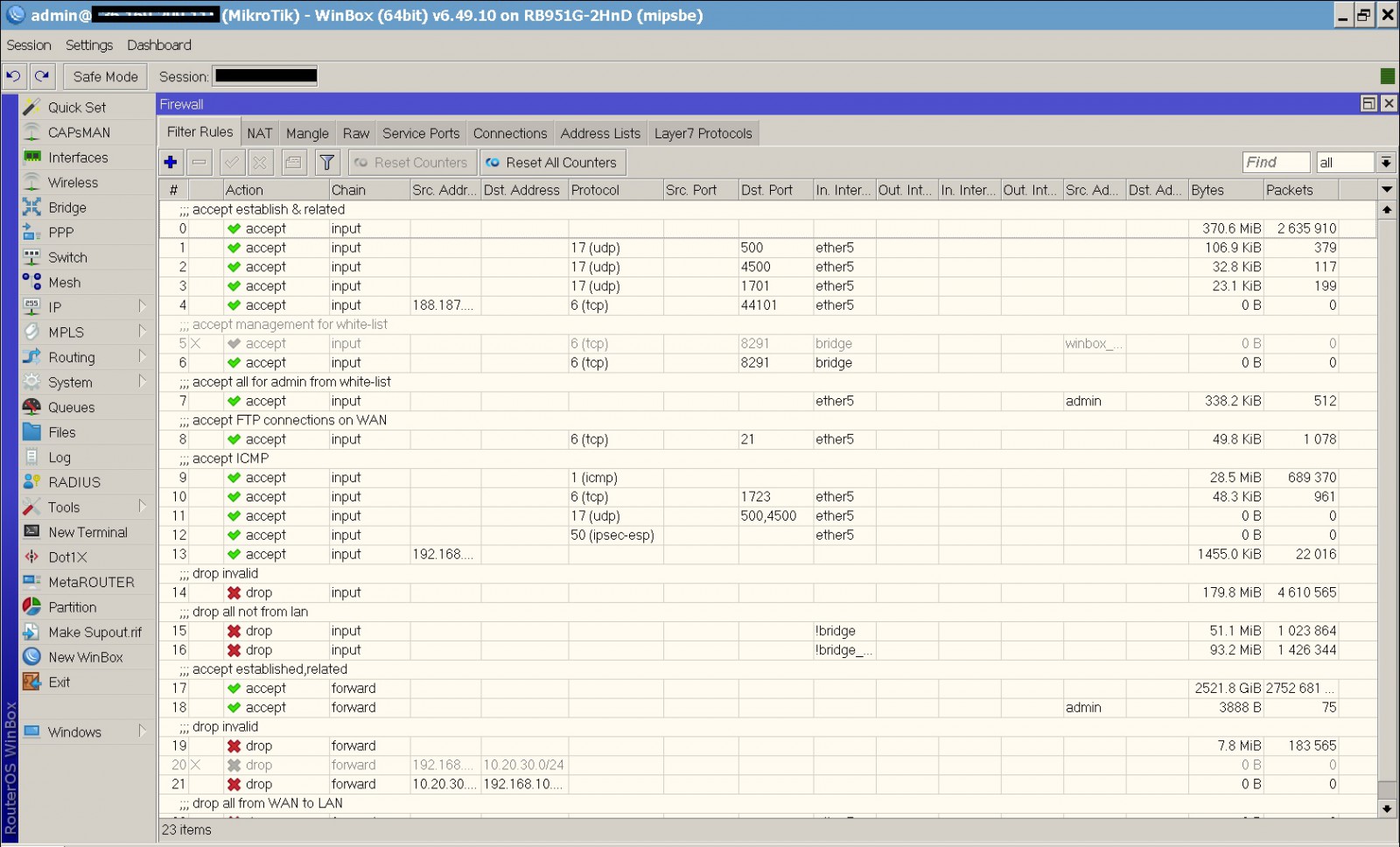
Task: Click scroll up arrow of rules list
Action: (1387, 210)
